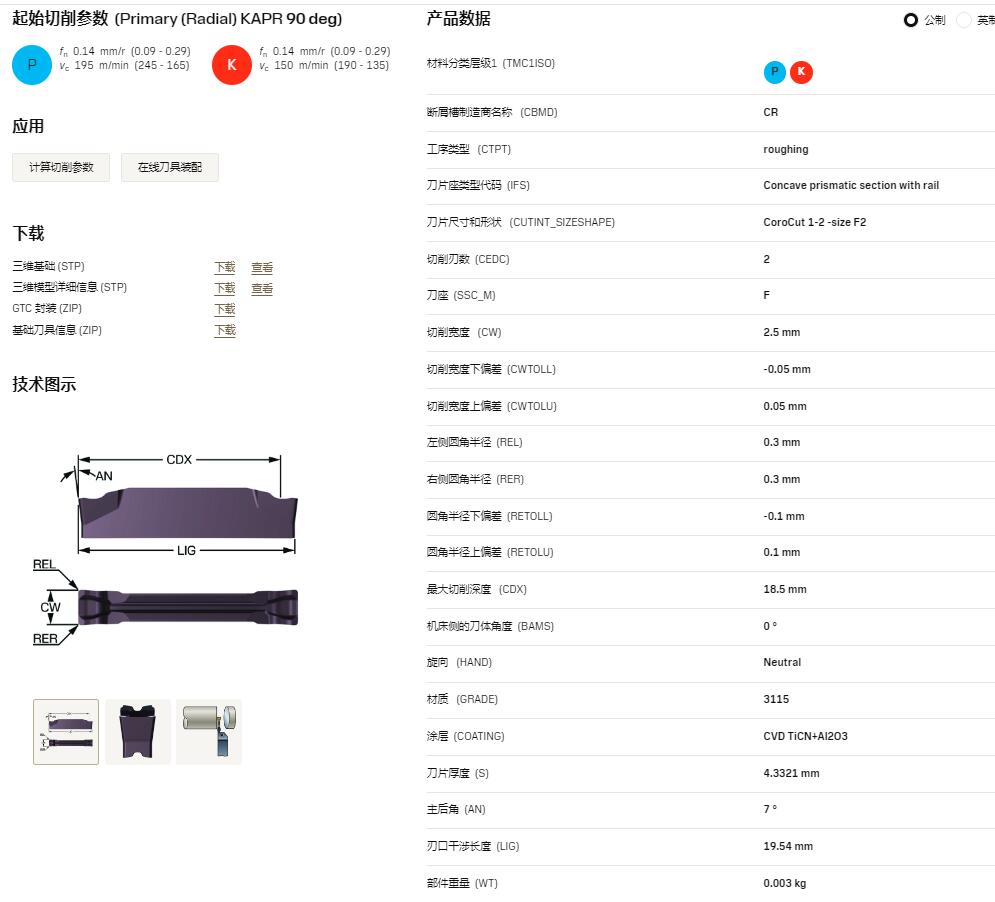The height and width of the screenshot is (902, 995).
Task: Download the 三维基础 (STP) file
Action: (x=225, y=267)
